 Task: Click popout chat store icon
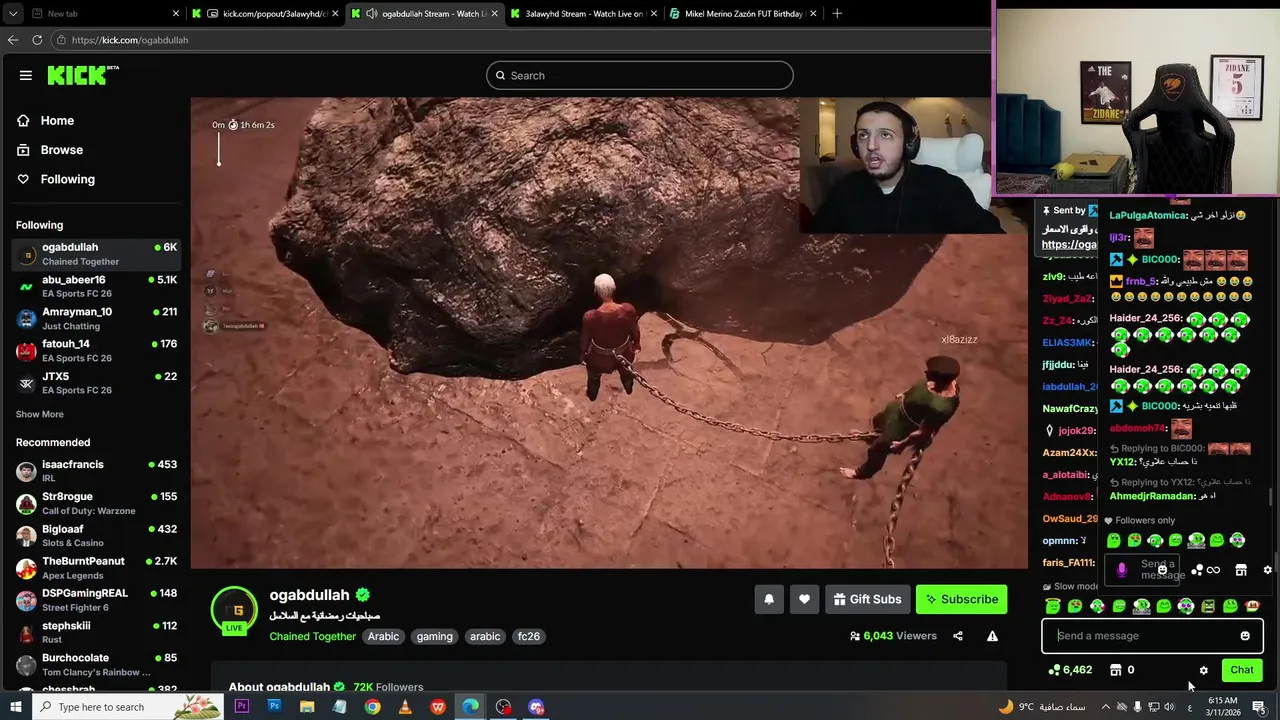pos(1241,570)
